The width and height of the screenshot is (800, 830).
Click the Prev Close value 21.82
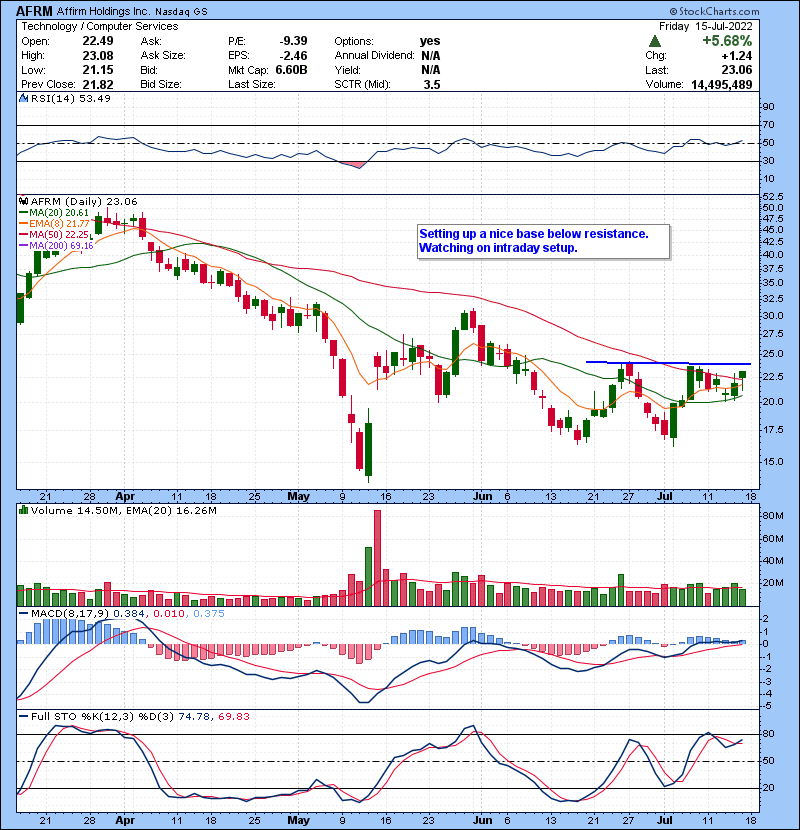coord(97,84)
